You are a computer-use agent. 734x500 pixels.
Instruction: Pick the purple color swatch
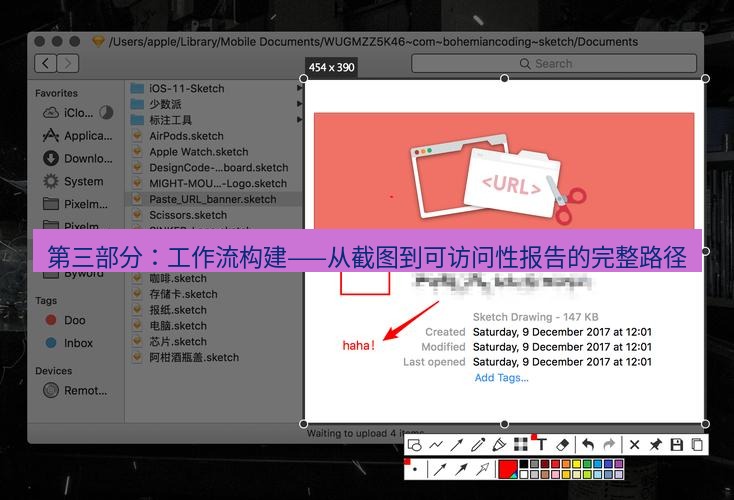coord(619,464)
